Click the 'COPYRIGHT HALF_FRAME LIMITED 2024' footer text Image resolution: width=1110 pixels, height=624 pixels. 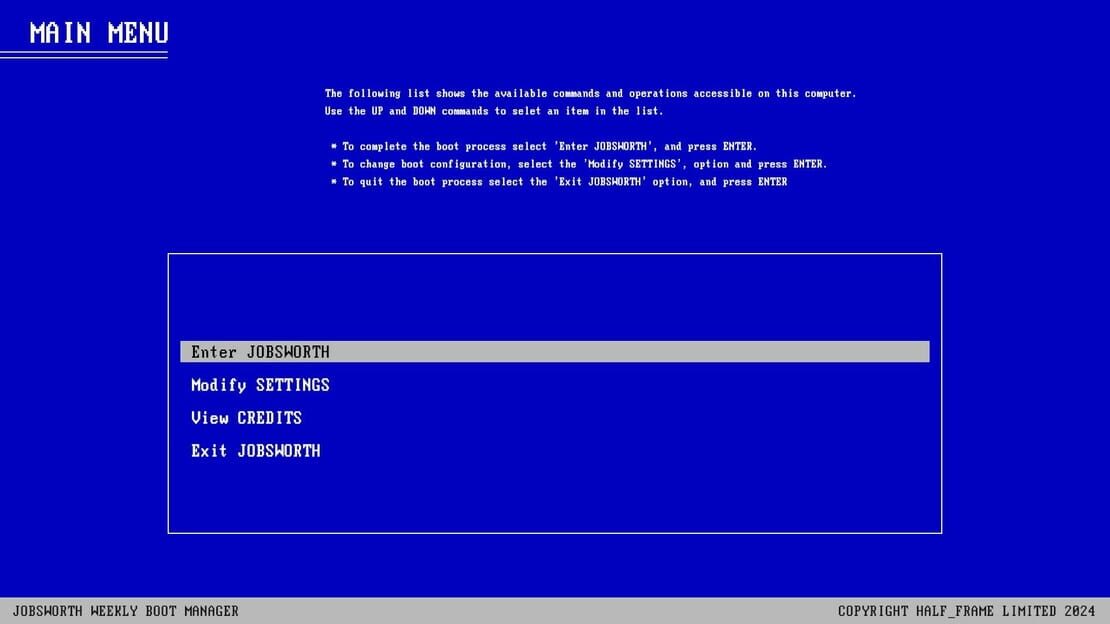click(966, 611)
